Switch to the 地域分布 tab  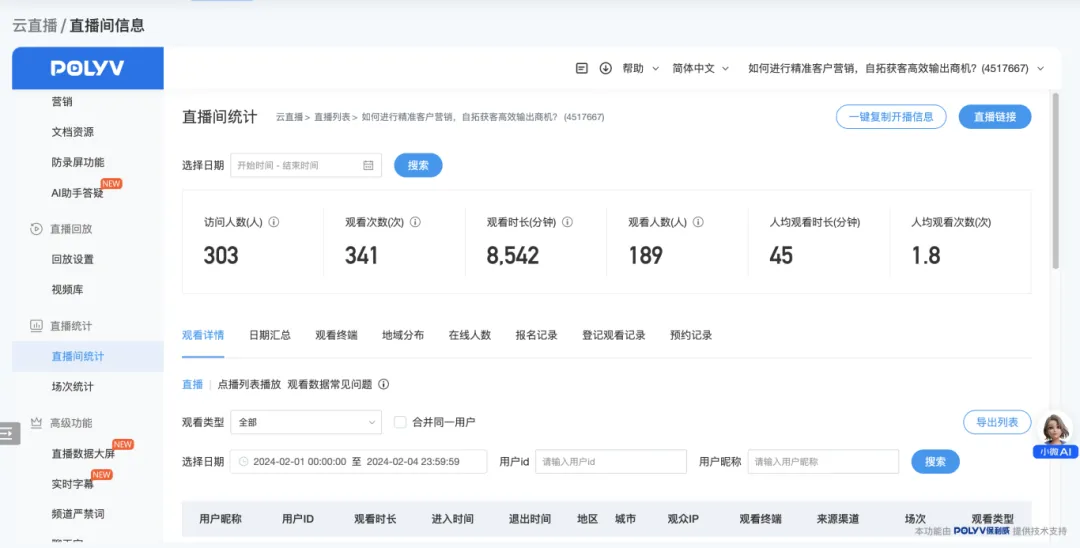pyautogui.click(x=402, y=335)
